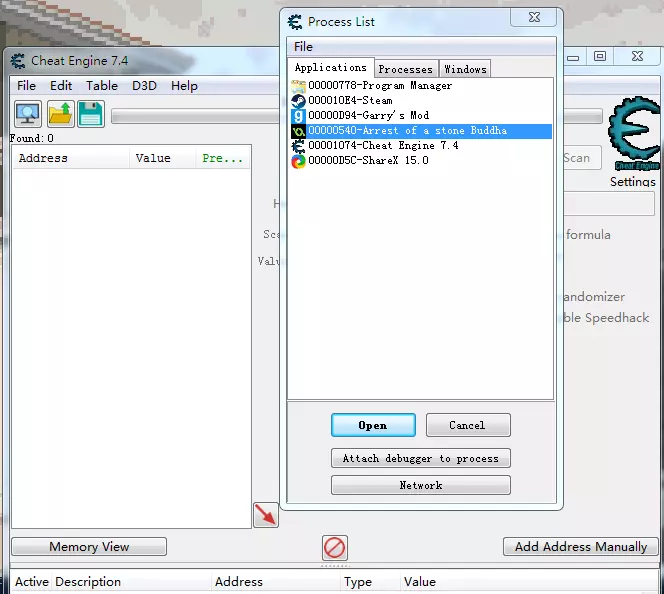Image resolution: width=664 pixels, height=594 pixels.
Task: Click the Program Manager folder icon
Action: pos(298,86)
